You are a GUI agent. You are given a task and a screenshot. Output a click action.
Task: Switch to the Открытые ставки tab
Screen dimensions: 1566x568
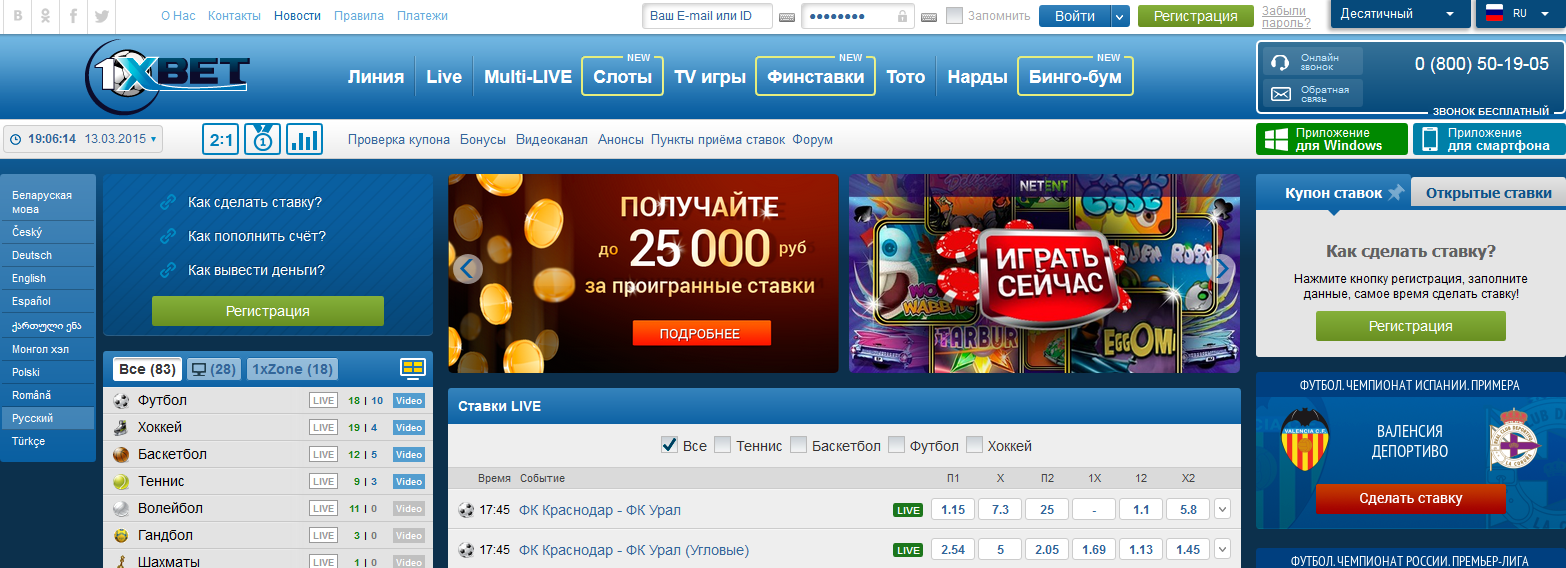click(x=1488, y=193)
